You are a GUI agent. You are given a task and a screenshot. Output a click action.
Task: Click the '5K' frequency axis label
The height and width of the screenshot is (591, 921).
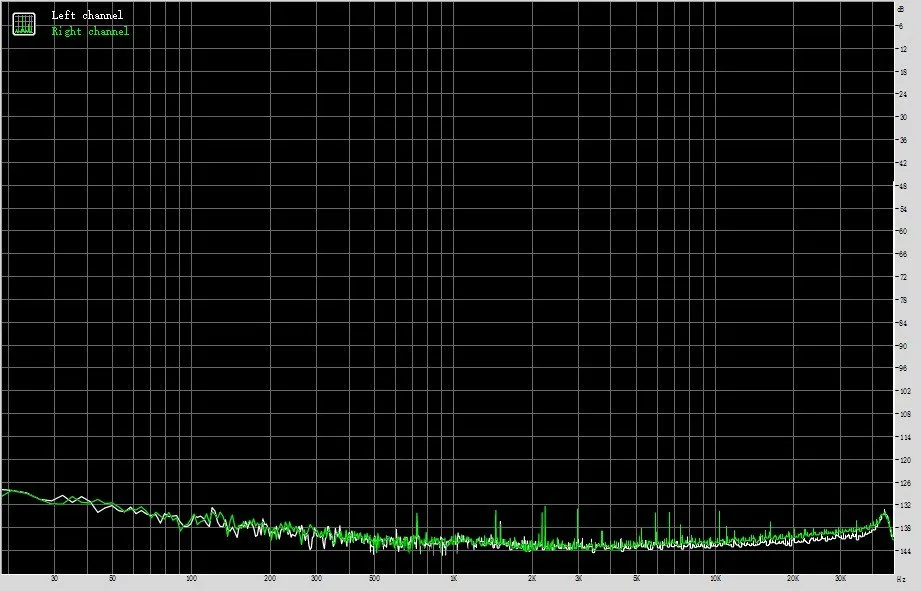pyautogui.click(x=636, y=579)
